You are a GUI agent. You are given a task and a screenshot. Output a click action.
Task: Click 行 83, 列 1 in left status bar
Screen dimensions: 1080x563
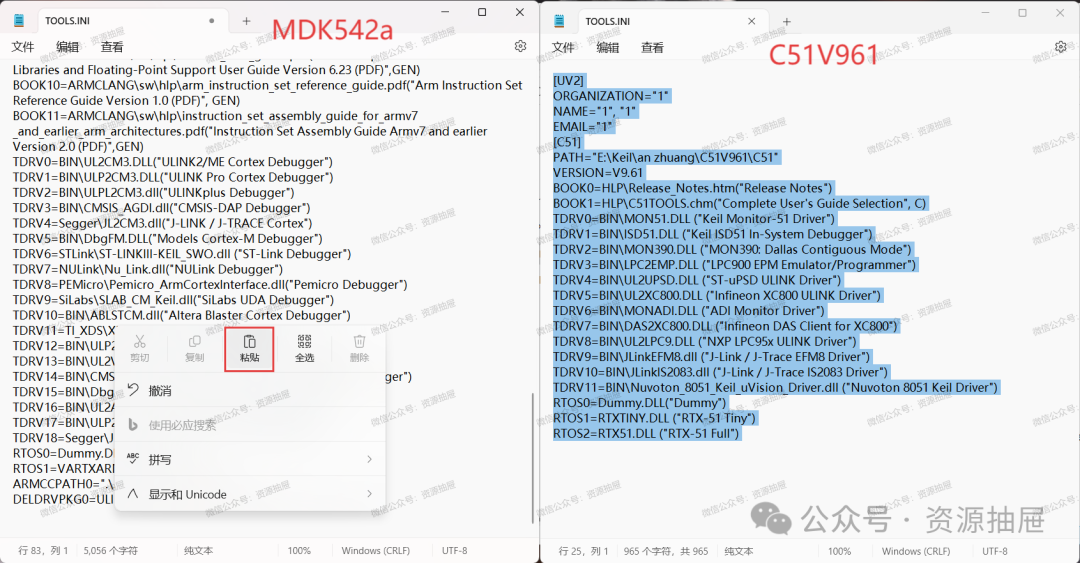(x=43, y=551)
